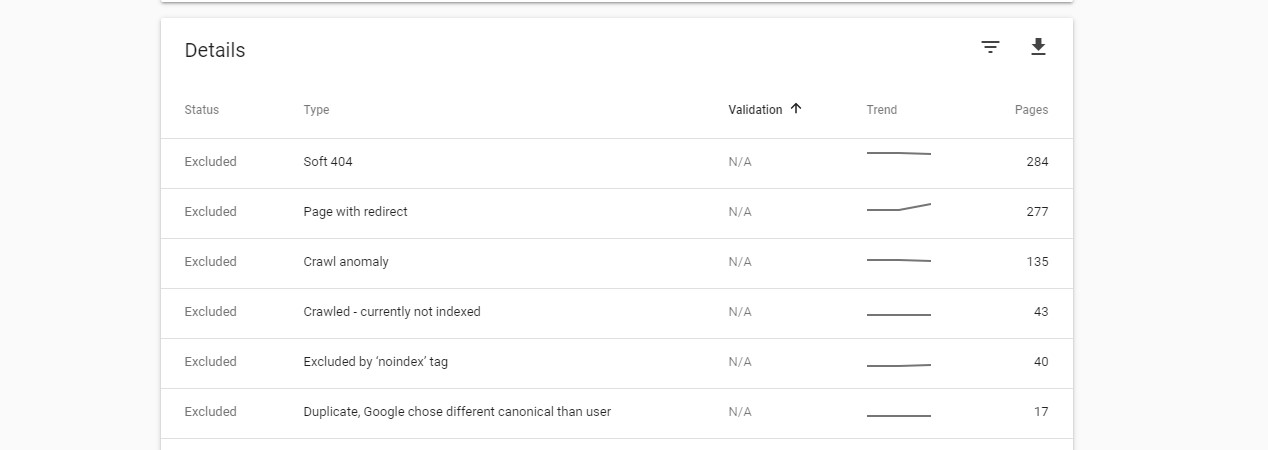This screenshot has width=1268, height=450.
Task: Sort table by Validation column
Action: click(755, 110)
